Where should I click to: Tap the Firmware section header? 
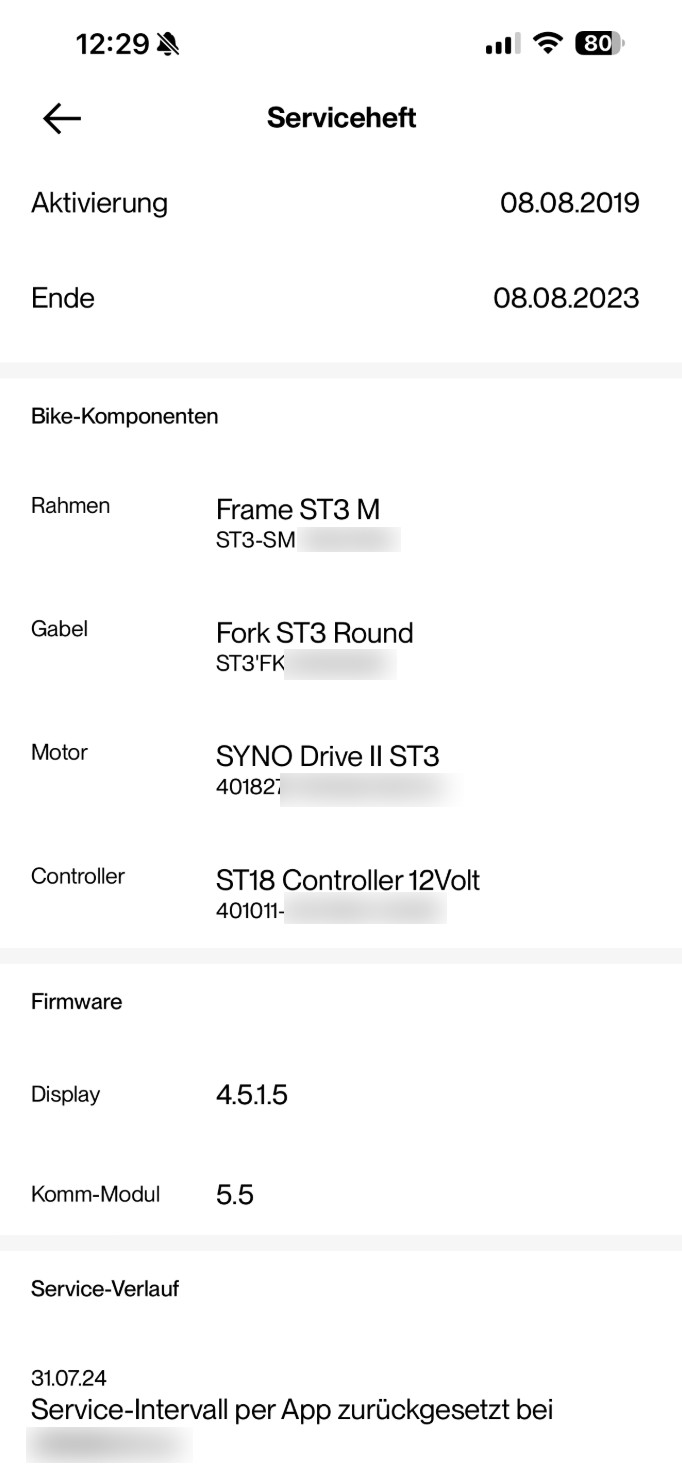(77, 1001)
